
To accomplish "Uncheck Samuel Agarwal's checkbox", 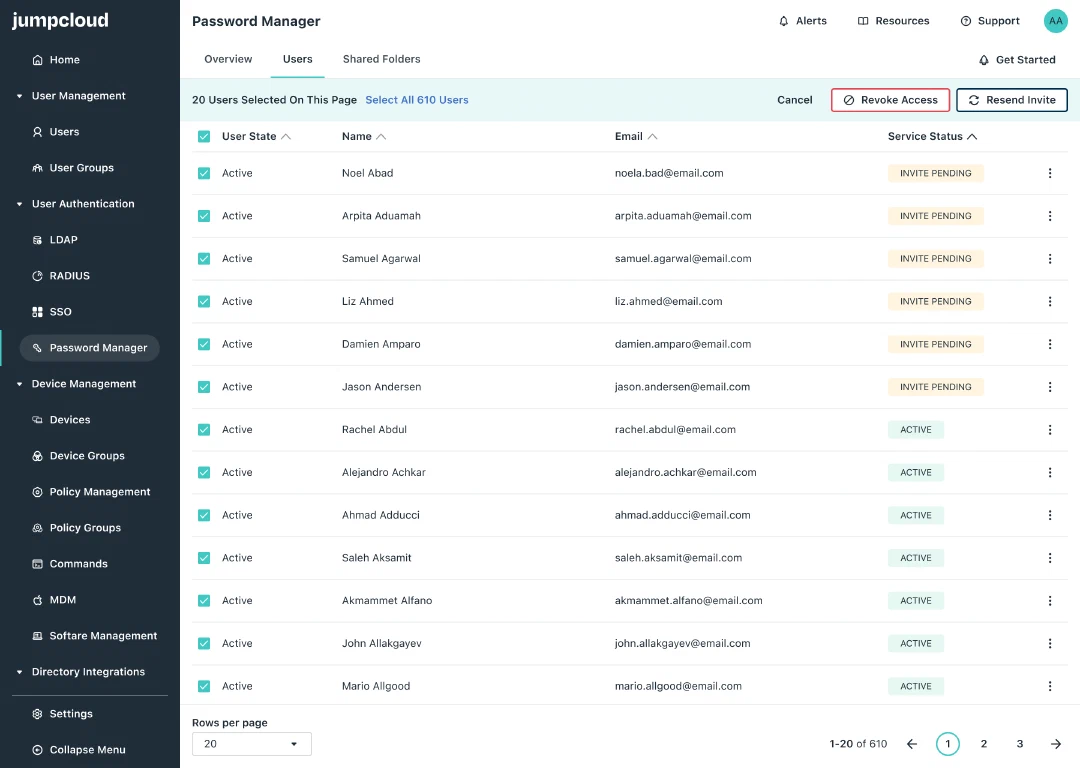I will 204,259.
